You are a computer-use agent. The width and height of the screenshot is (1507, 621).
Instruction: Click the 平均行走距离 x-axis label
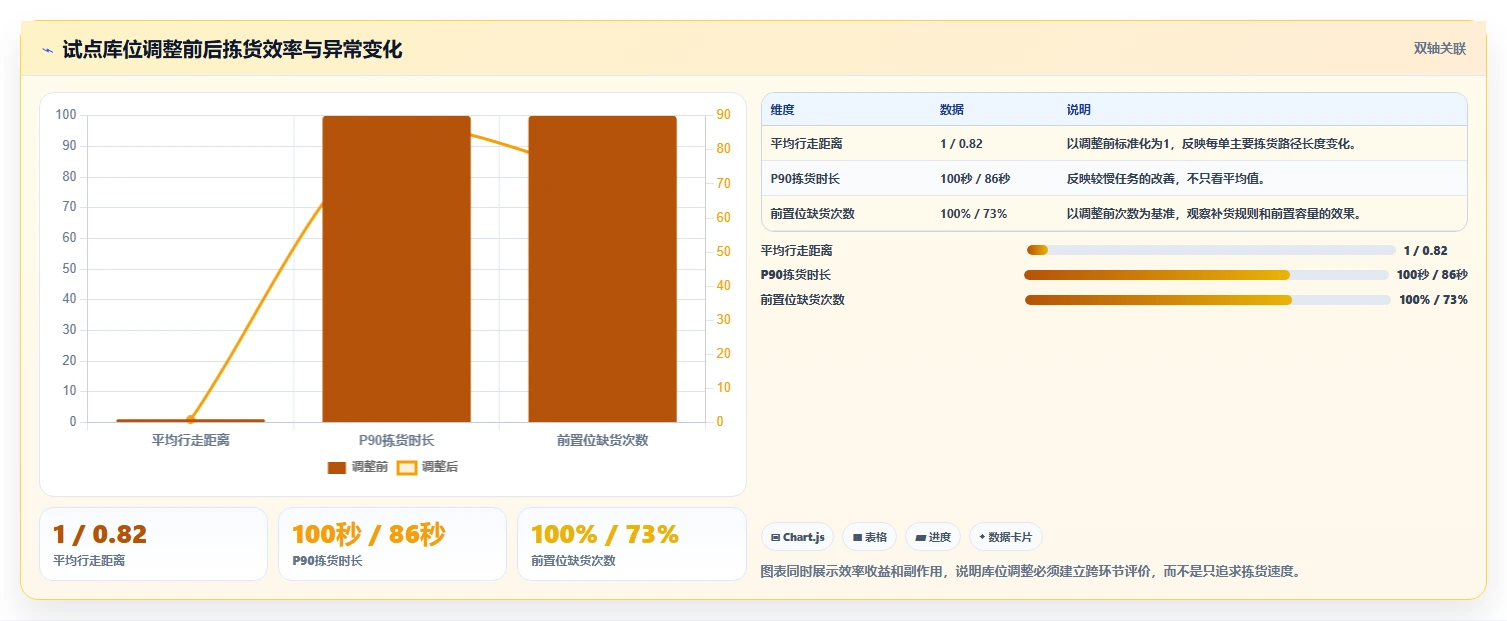(190, 440)
